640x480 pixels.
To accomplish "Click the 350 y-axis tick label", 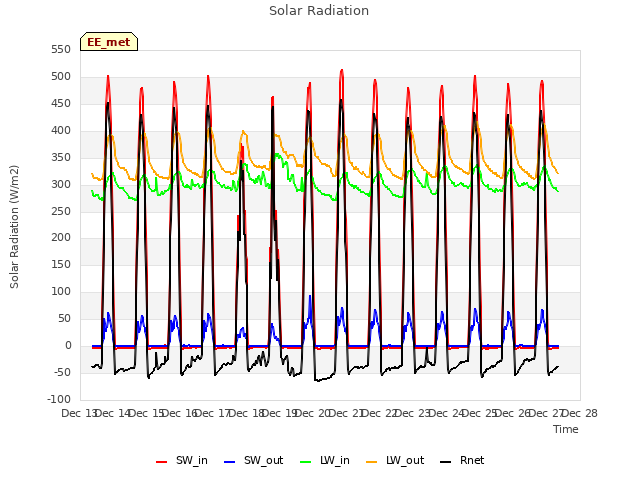I will pyautogui.click(x=61, y=157).
